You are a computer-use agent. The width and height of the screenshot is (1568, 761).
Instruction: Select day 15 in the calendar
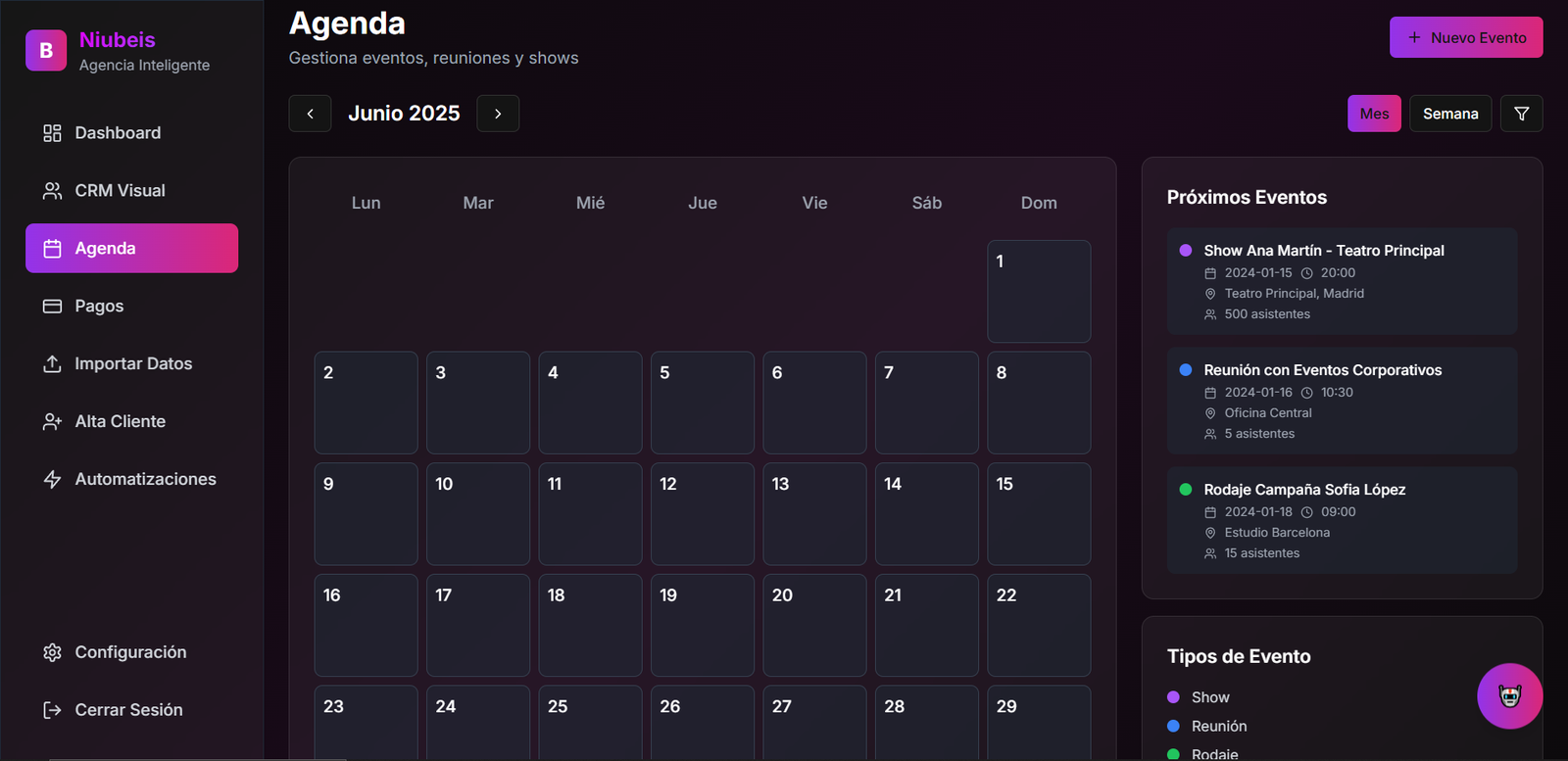pyautogui.click(x=1038, y=513)
